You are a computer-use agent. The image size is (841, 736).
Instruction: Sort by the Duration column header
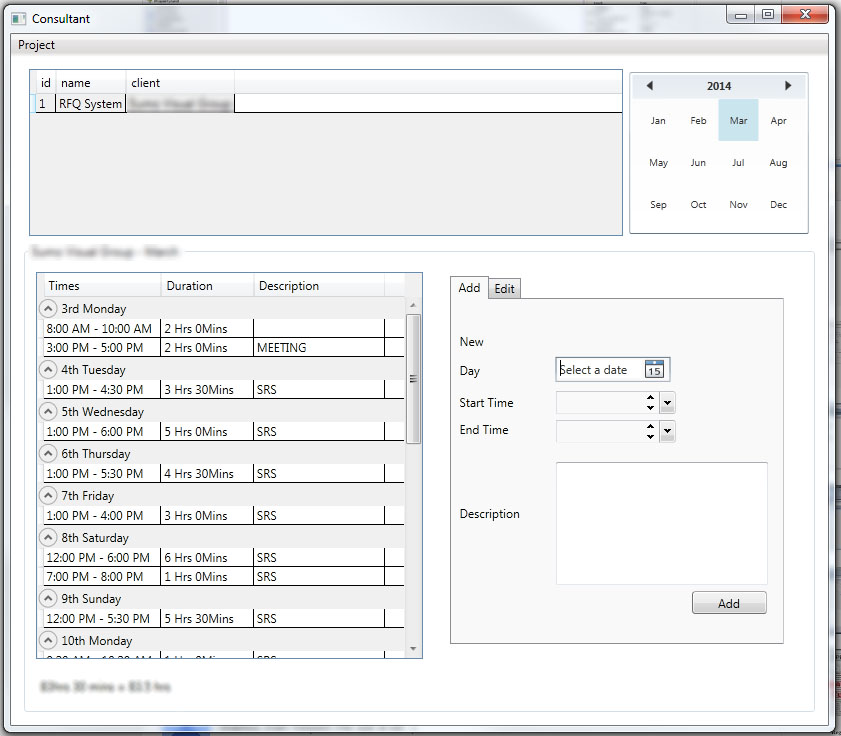[x=206, y=286]
